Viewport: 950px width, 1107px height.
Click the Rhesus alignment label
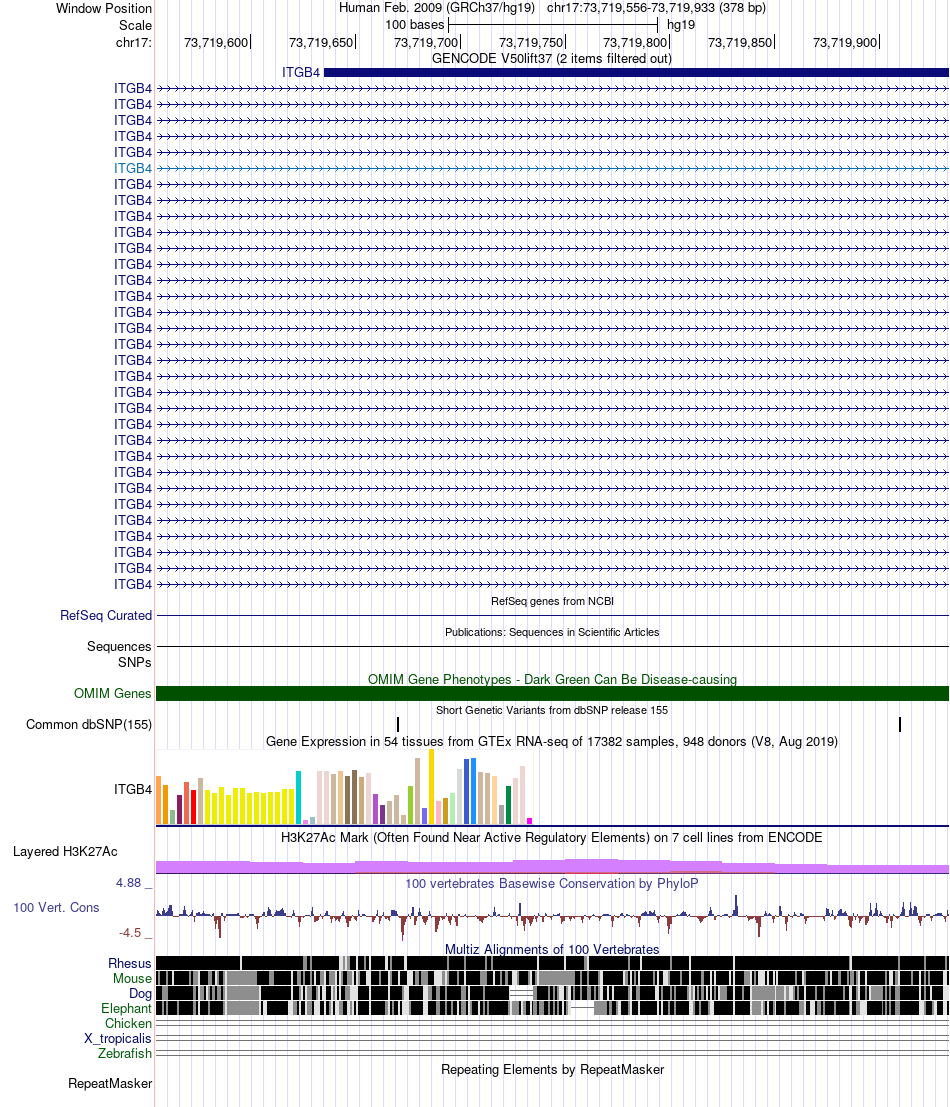point(130,963)
